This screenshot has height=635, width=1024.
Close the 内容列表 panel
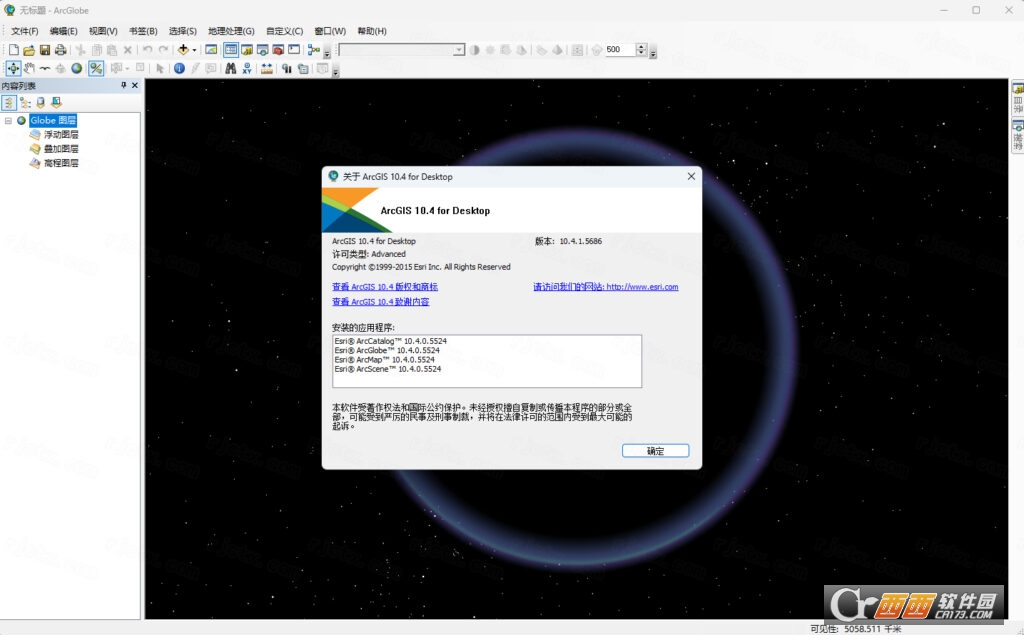click(135, 85)
